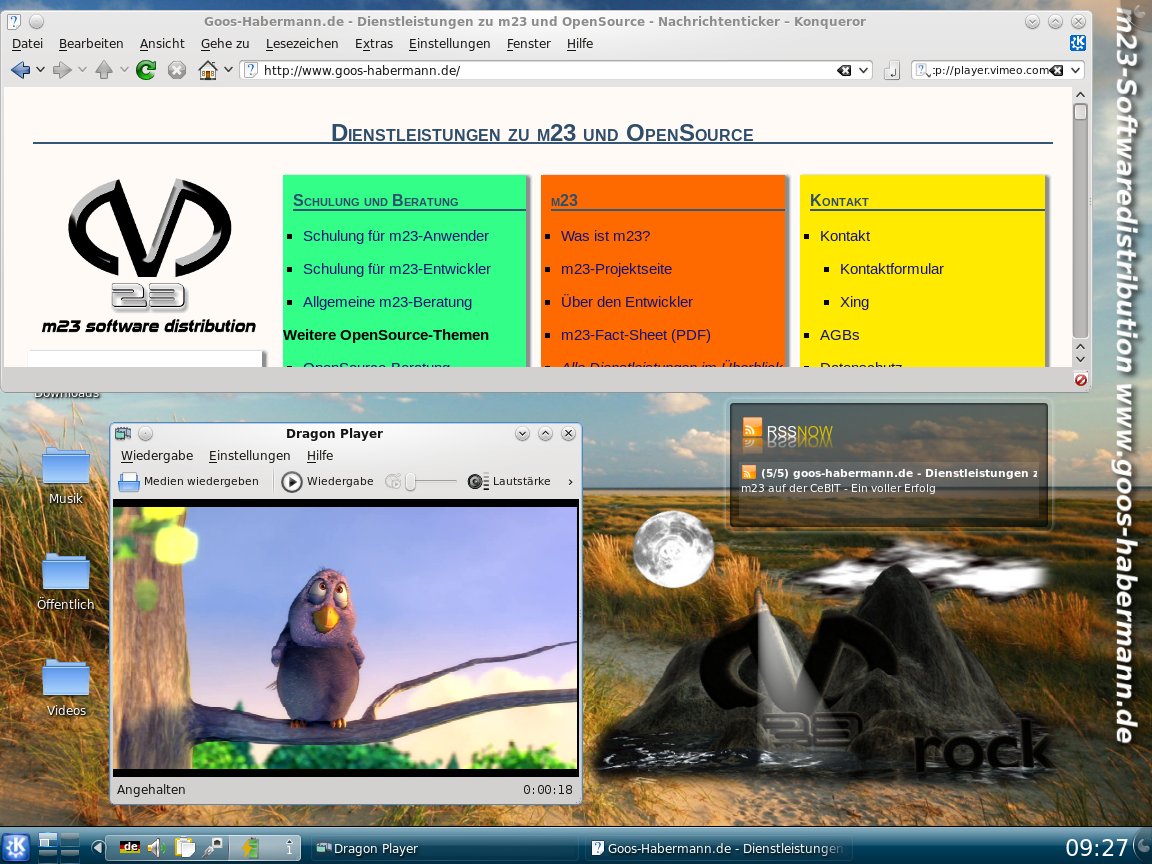1152x864 pixels.
Task: Open Hilfe menu in Dragon Player
Action: (x=320, y=456)
